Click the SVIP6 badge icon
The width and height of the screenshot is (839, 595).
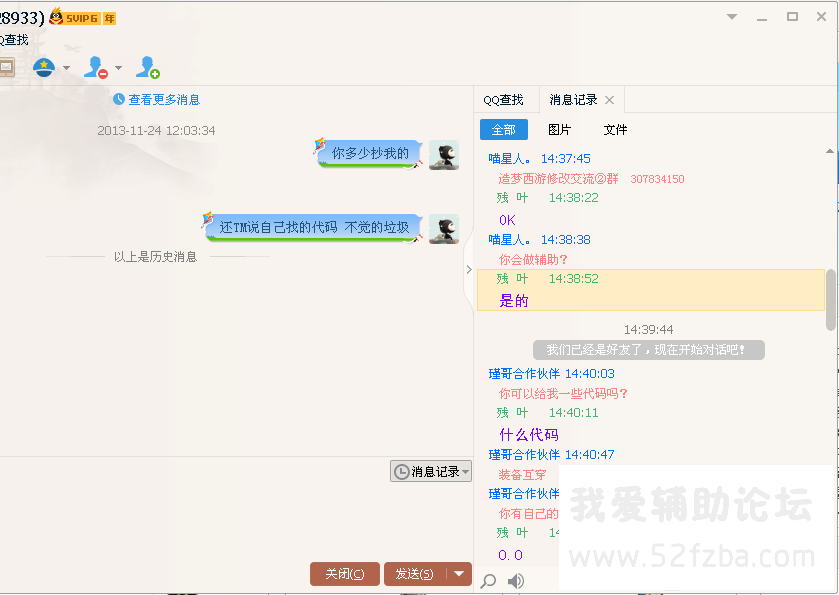(74, 18)
